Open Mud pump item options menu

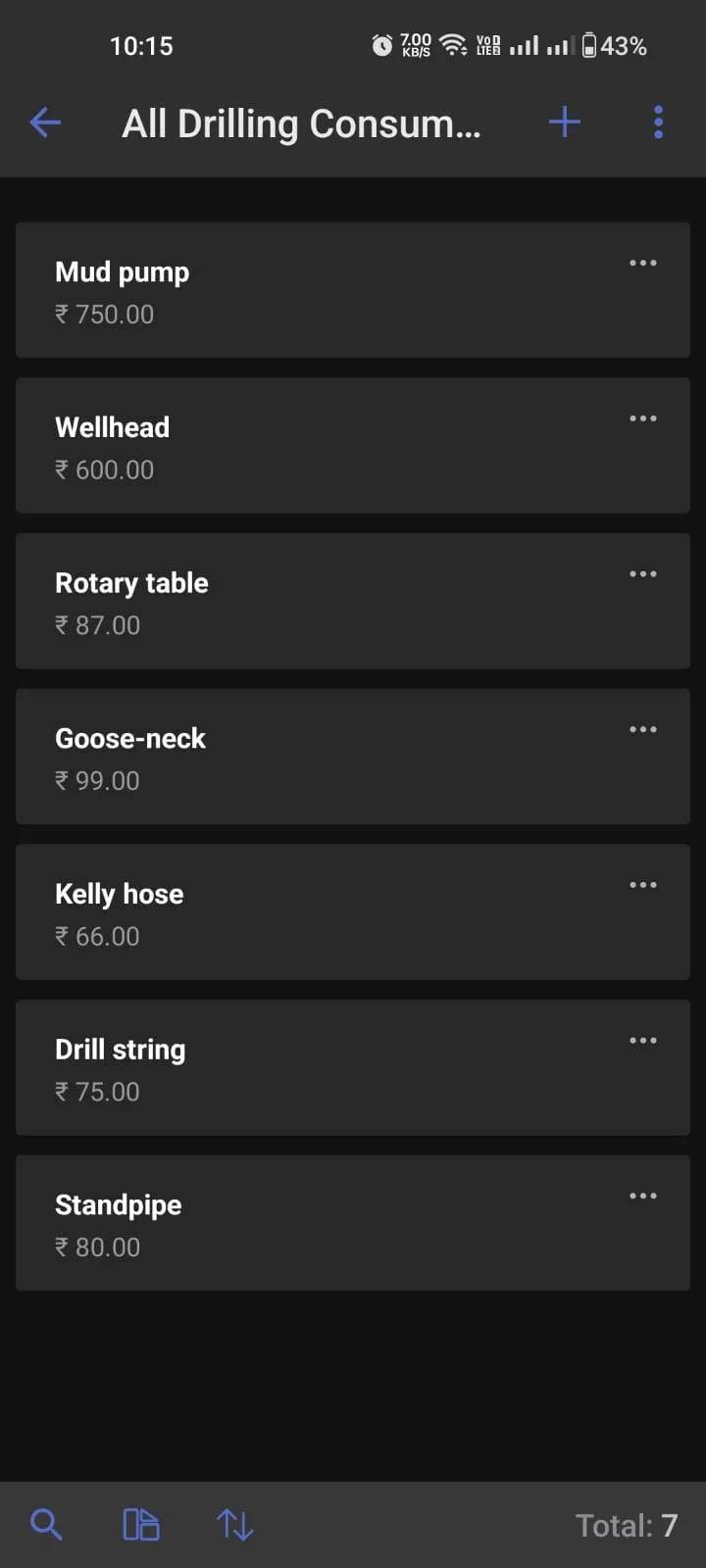coord(643,263)
